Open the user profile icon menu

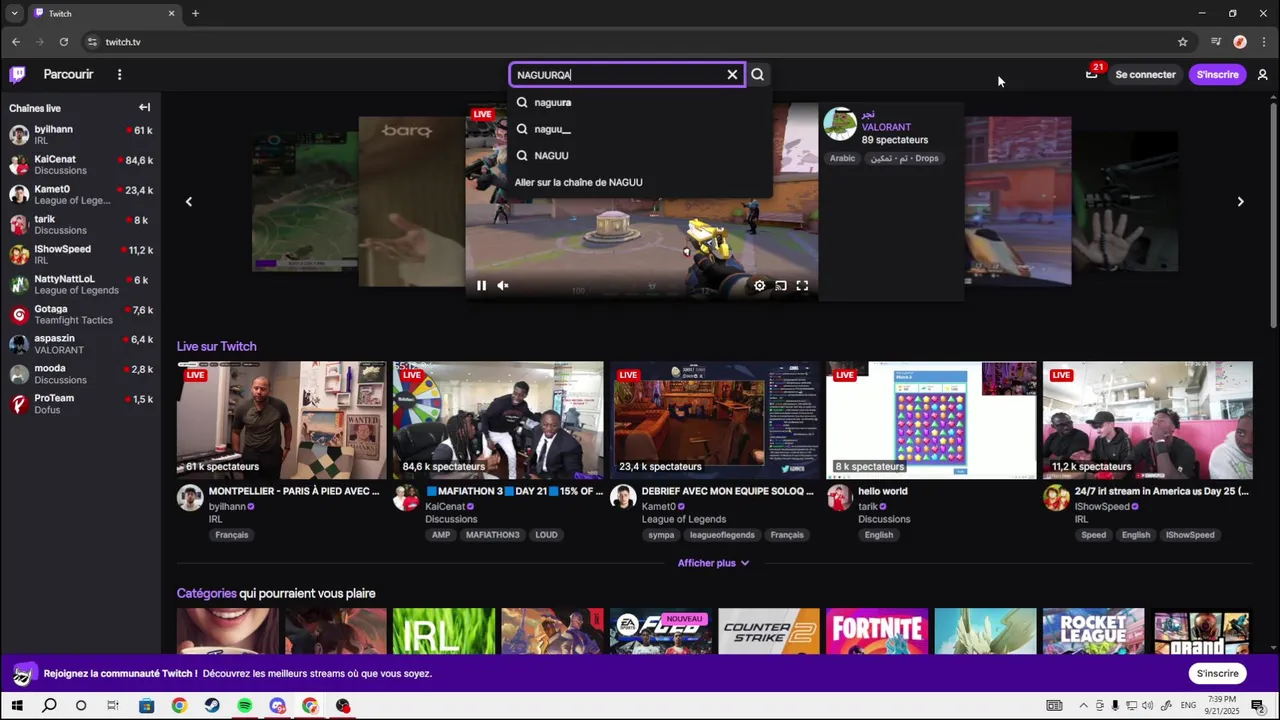pos(1262,74)
